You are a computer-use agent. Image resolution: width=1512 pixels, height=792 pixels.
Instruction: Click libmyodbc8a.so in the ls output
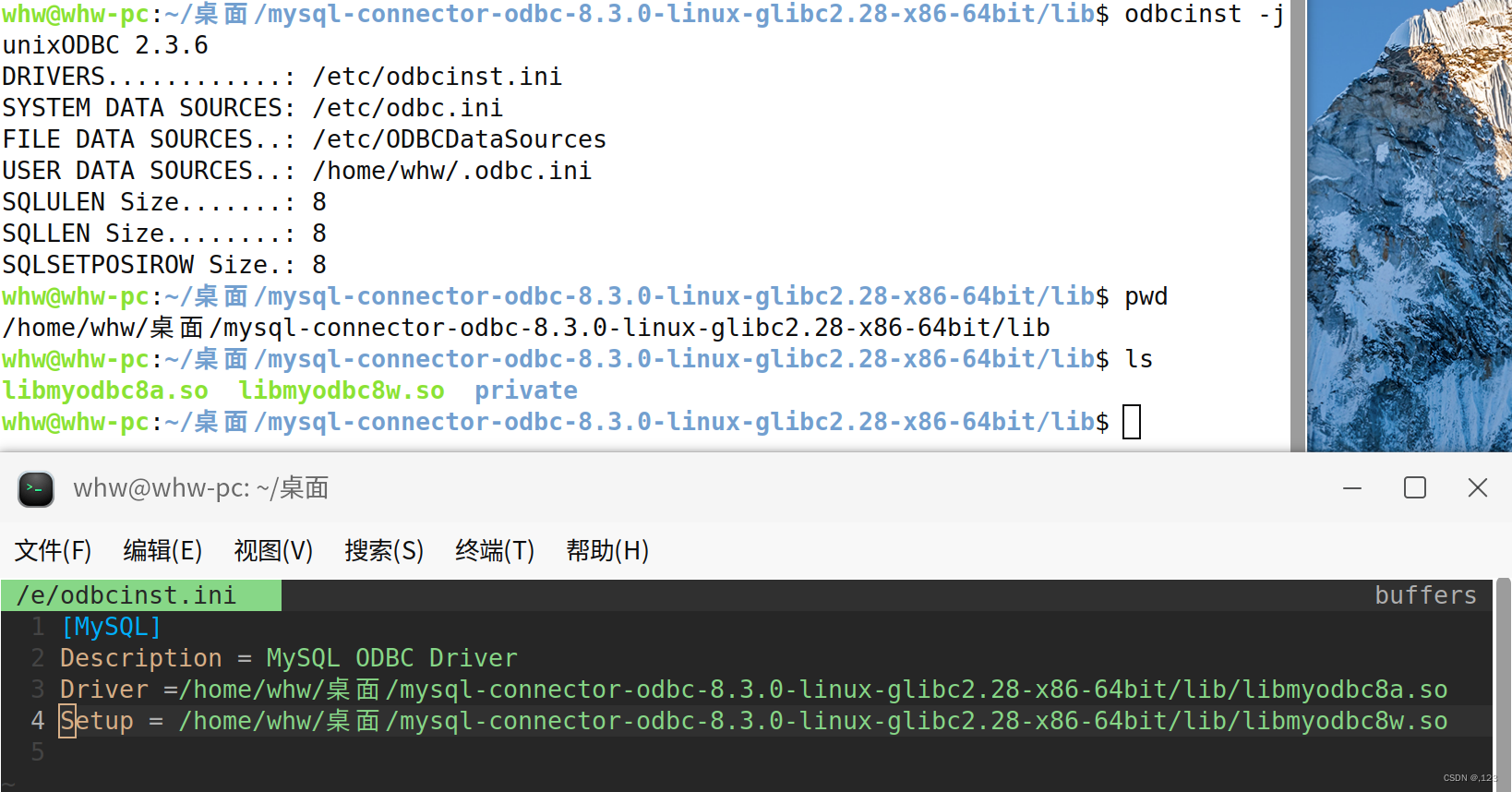(x=104, y=390)
